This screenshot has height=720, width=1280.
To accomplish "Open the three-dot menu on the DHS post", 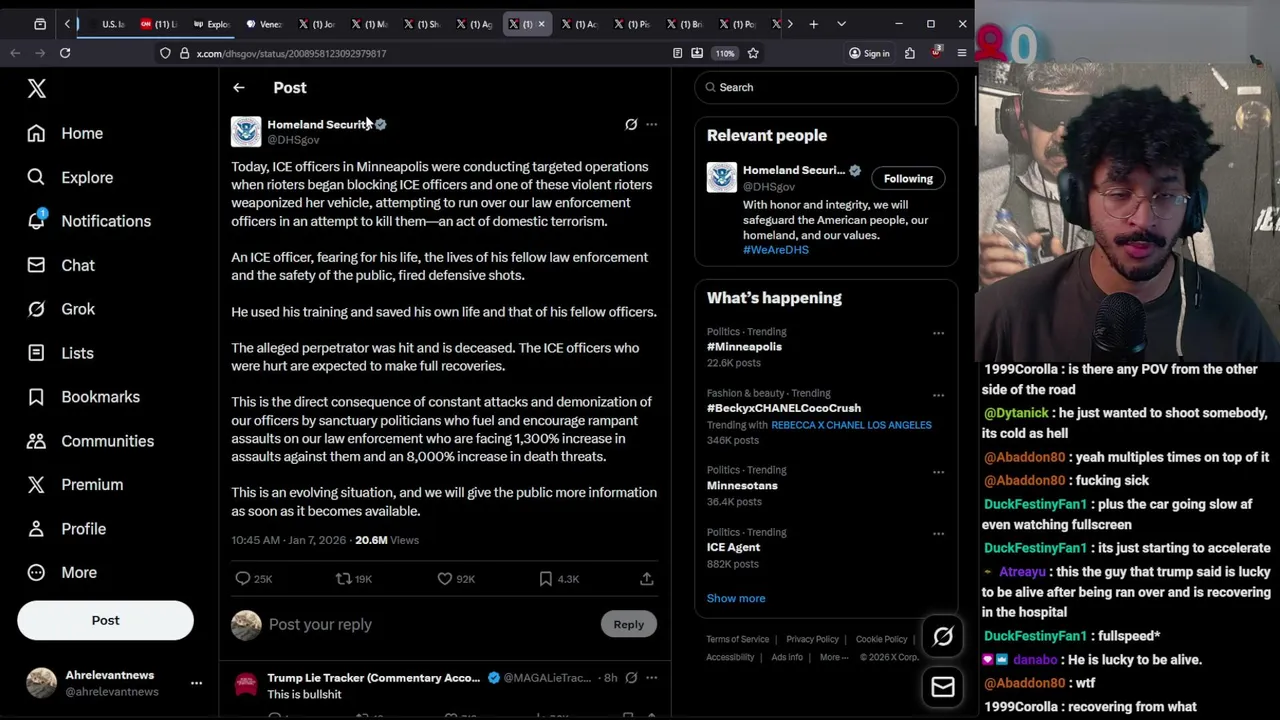I will tap(651, 124).
